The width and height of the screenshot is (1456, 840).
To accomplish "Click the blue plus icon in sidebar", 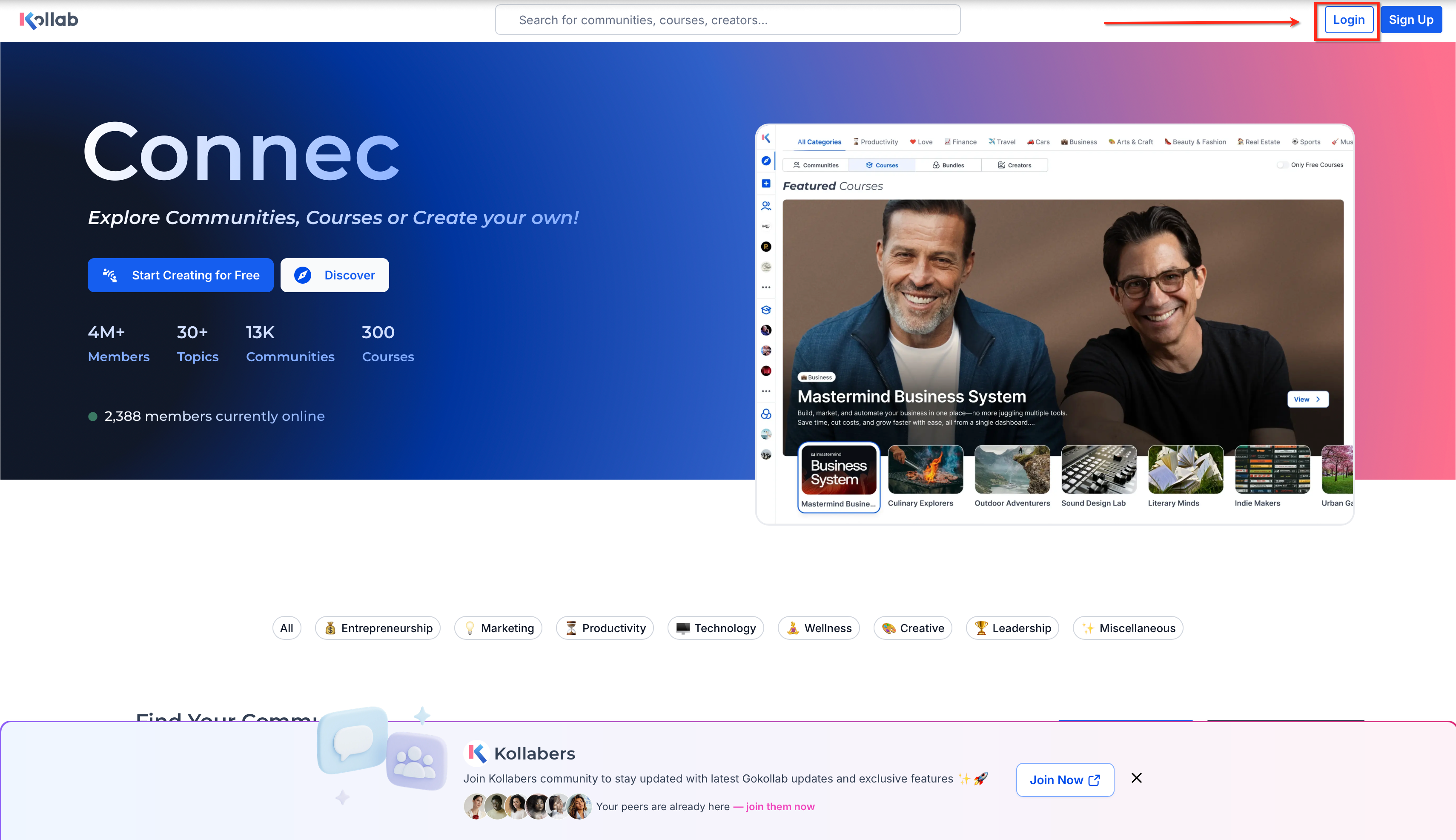I will point(766,184).
